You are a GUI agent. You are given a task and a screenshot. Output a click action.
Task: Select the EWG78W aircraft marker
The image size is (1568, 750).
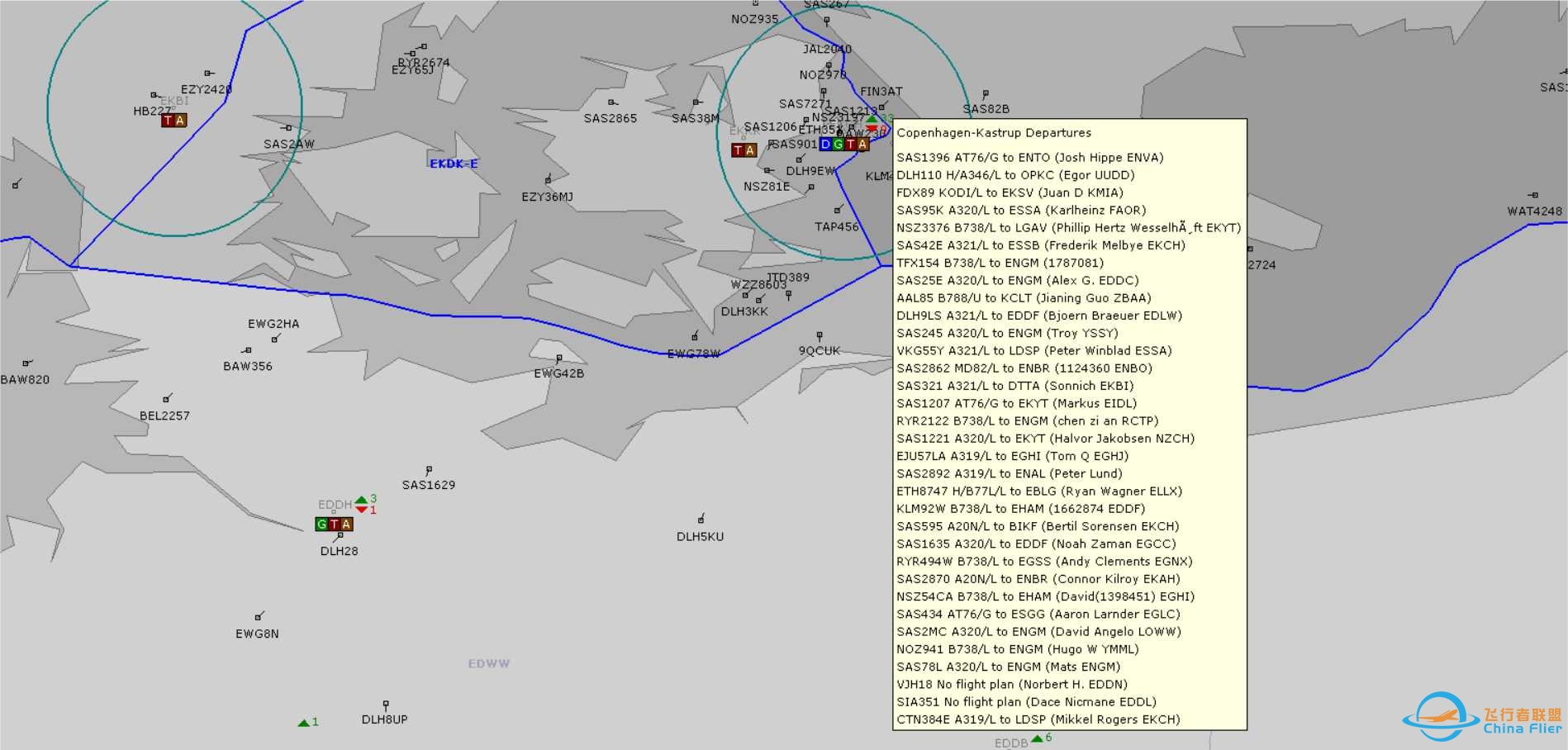coord(695,336)
